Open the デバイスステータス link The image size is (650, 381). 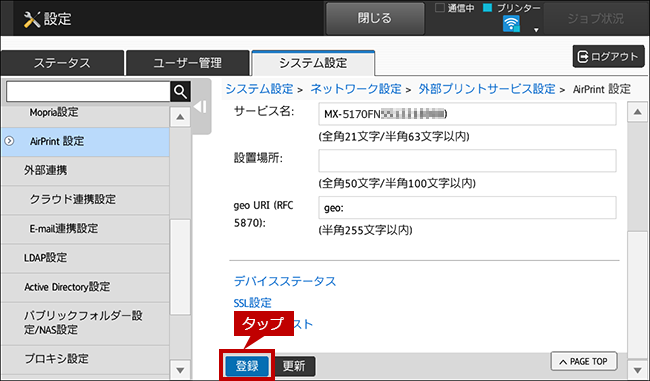(285, 281)
